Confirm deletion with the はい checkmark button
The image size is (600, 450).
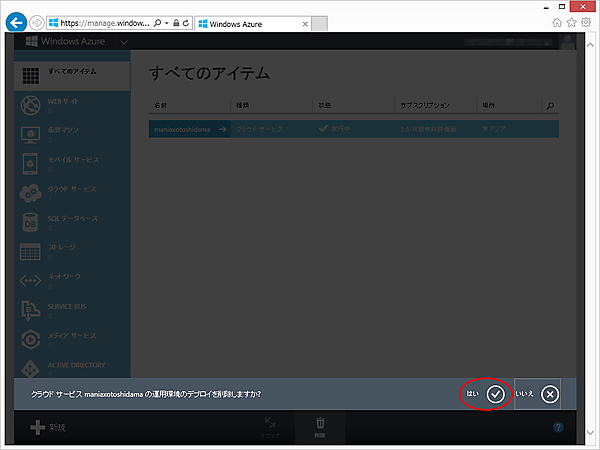tap(495, 394)
